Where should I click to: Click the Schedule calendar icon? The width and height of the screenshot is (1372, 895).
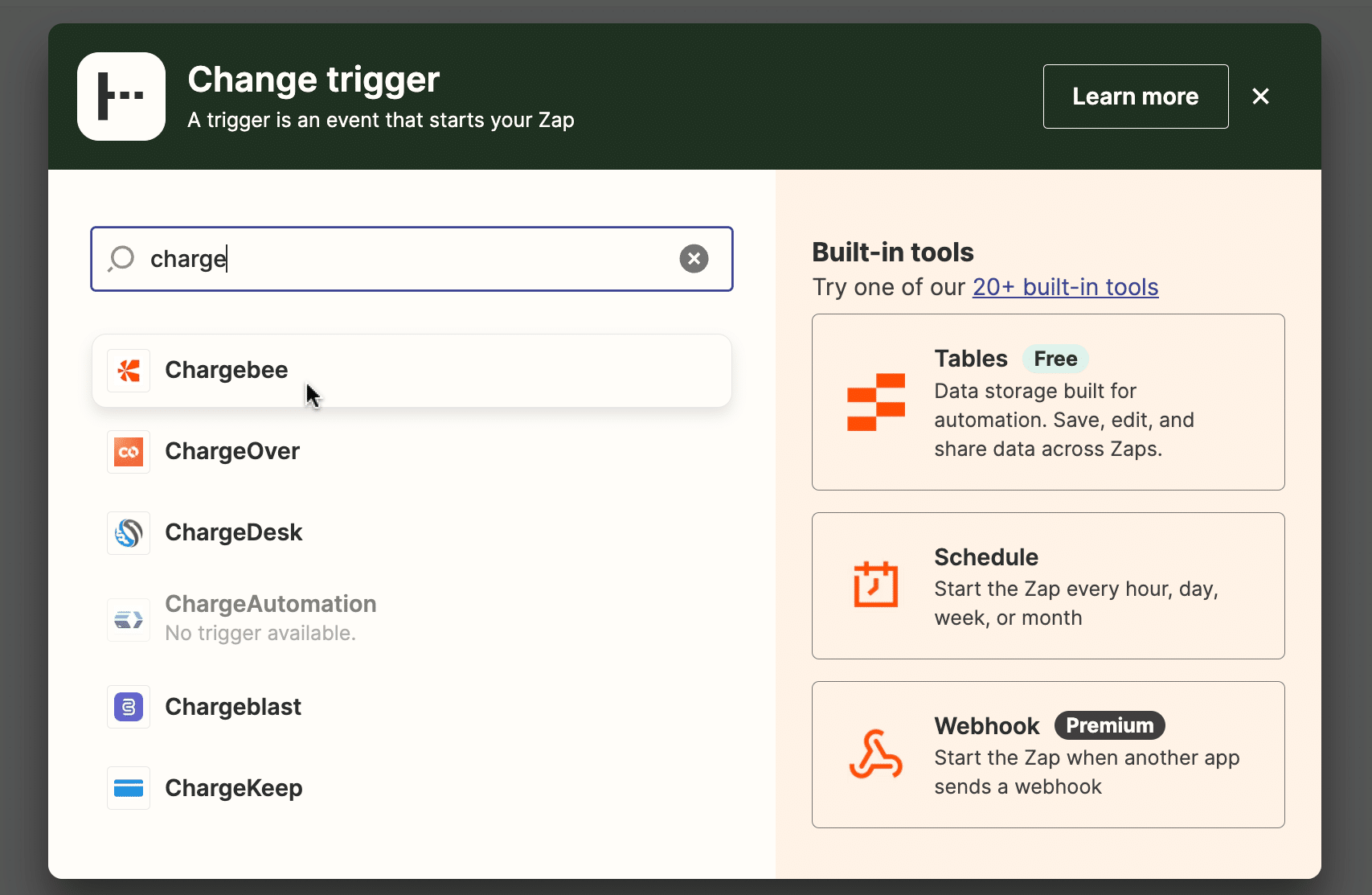pos(876,585)
